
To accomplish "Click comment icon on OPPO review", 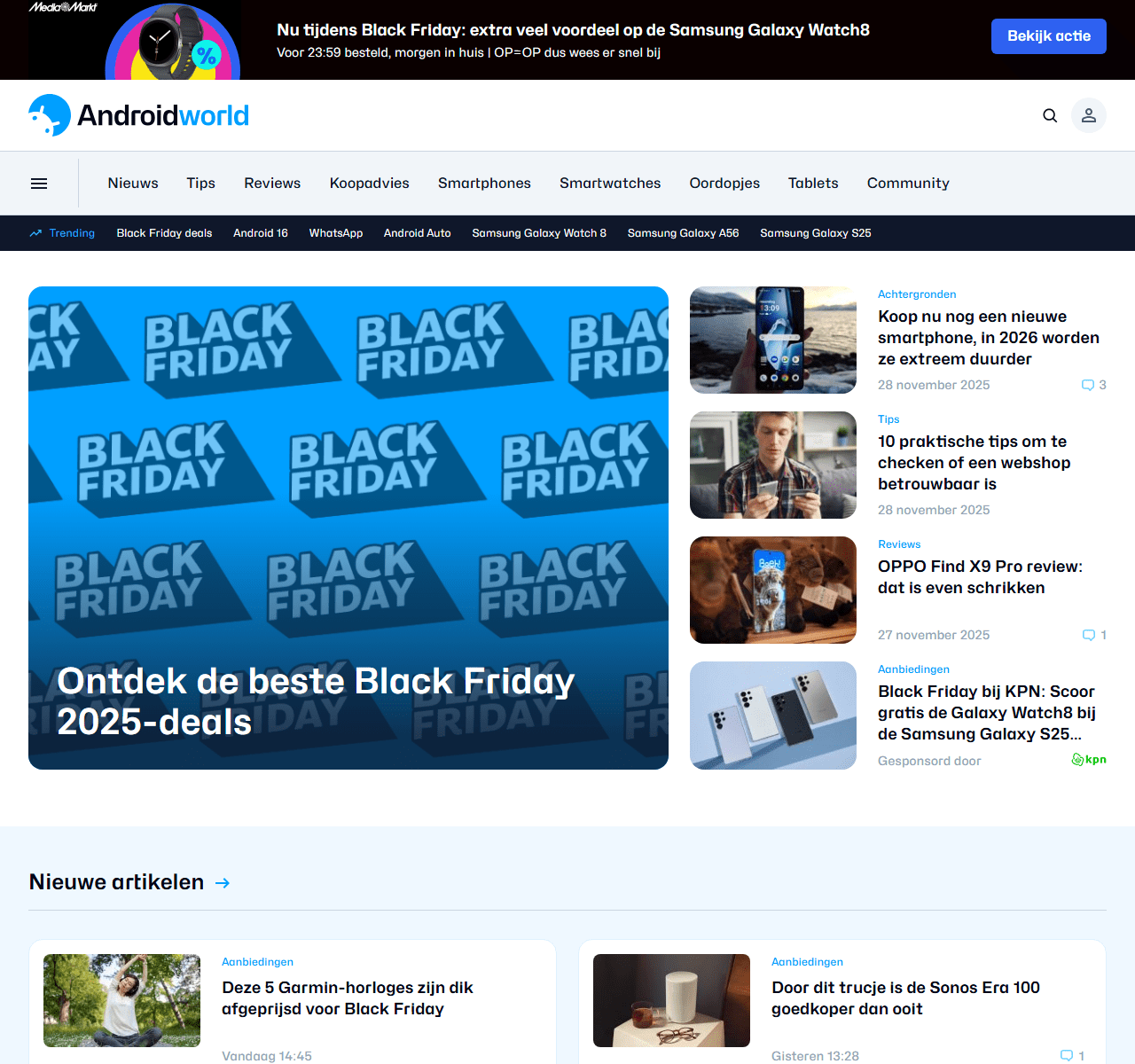I will [1089, 635].
